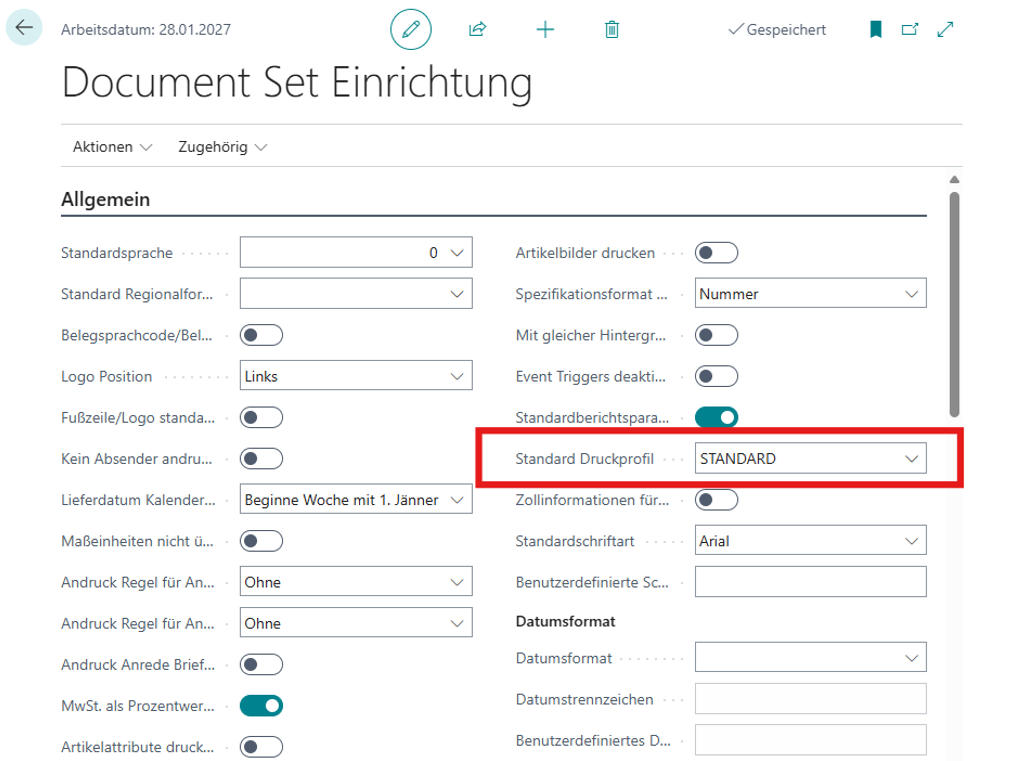
Task: Click the pencil edit icon
Action: point(410,30)
